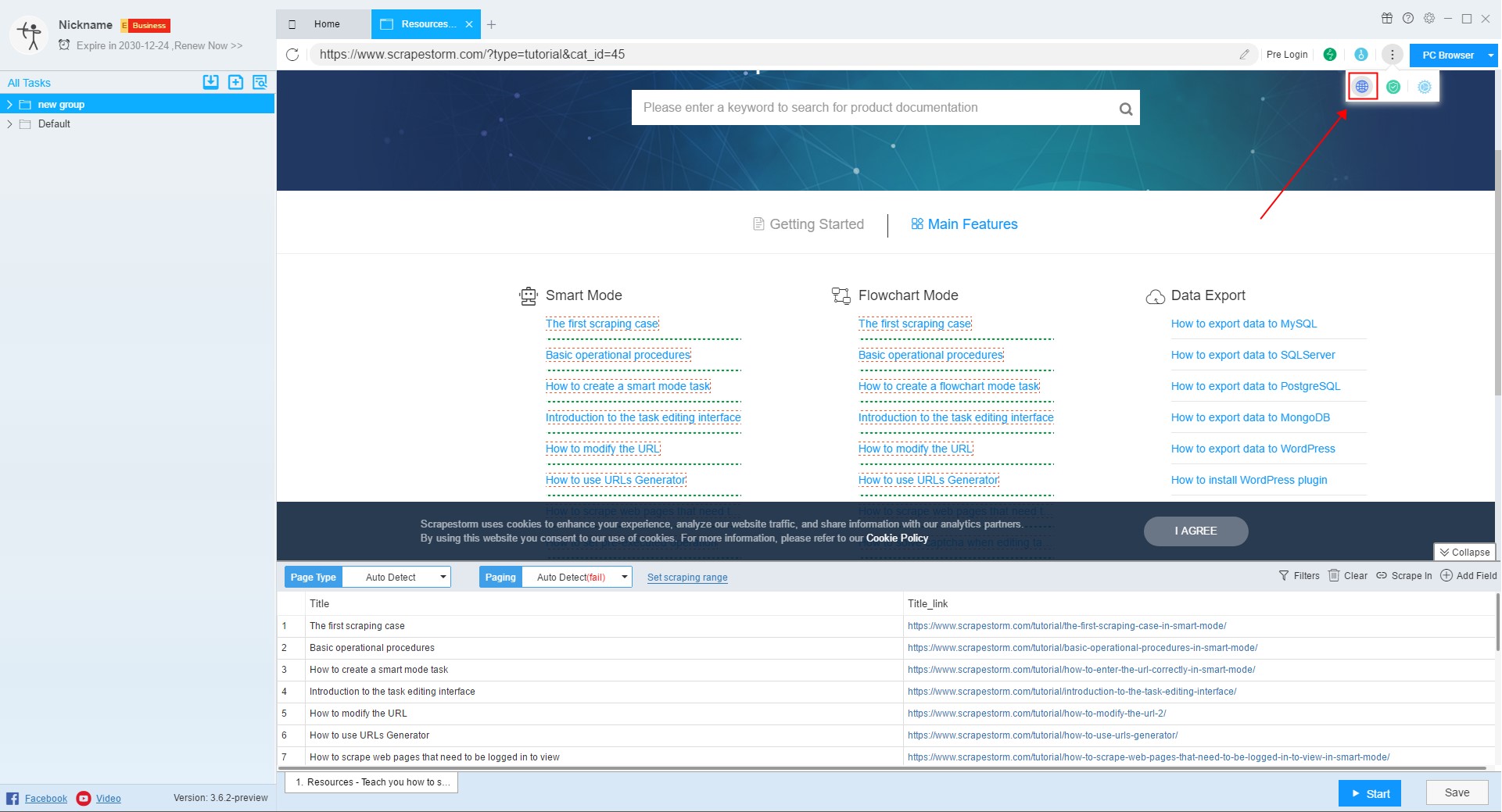Click the Filters funnel button

[1299, 575]
